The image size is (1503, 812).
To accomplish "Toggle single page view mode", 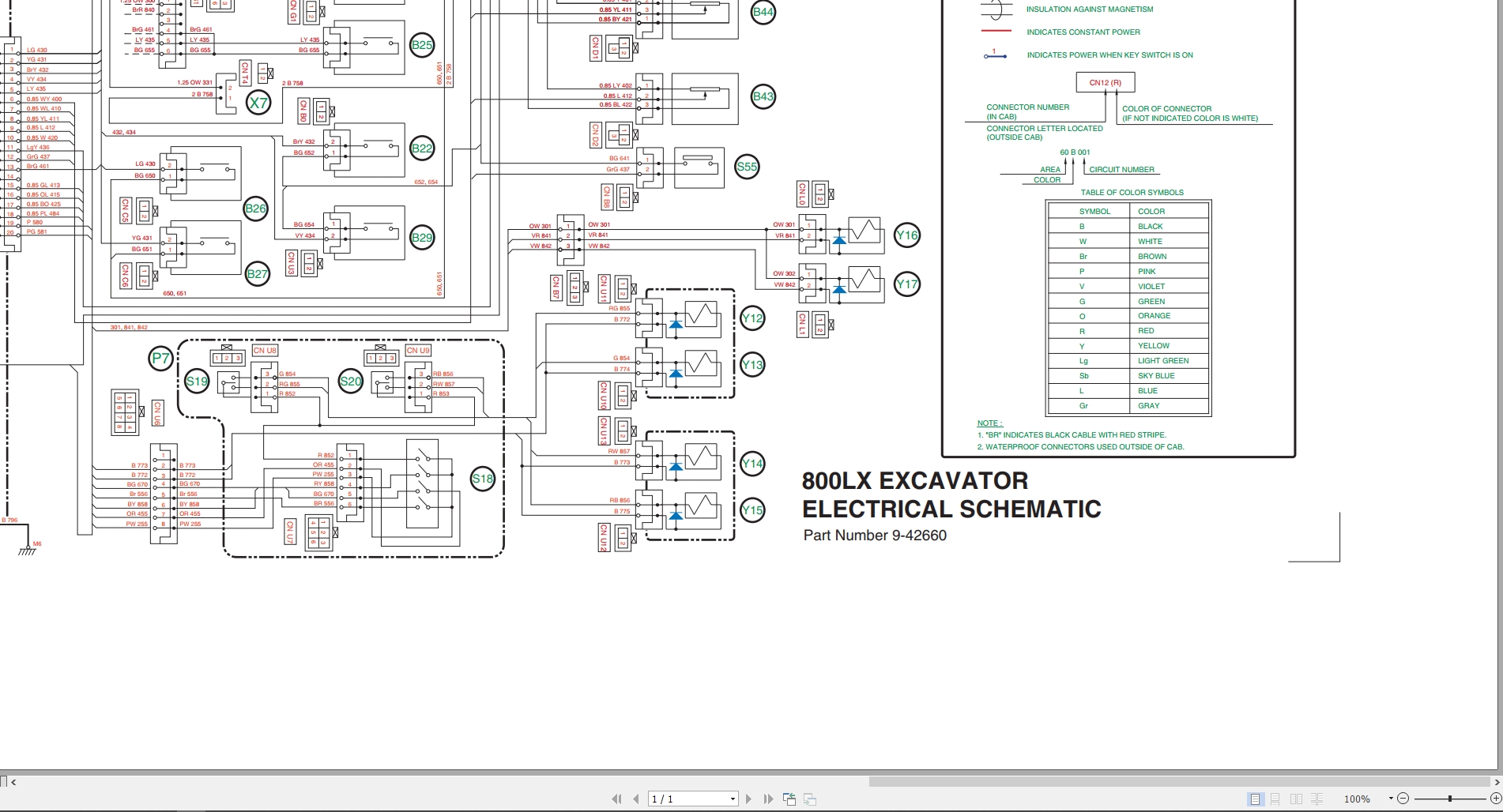I will (1255, 799).
